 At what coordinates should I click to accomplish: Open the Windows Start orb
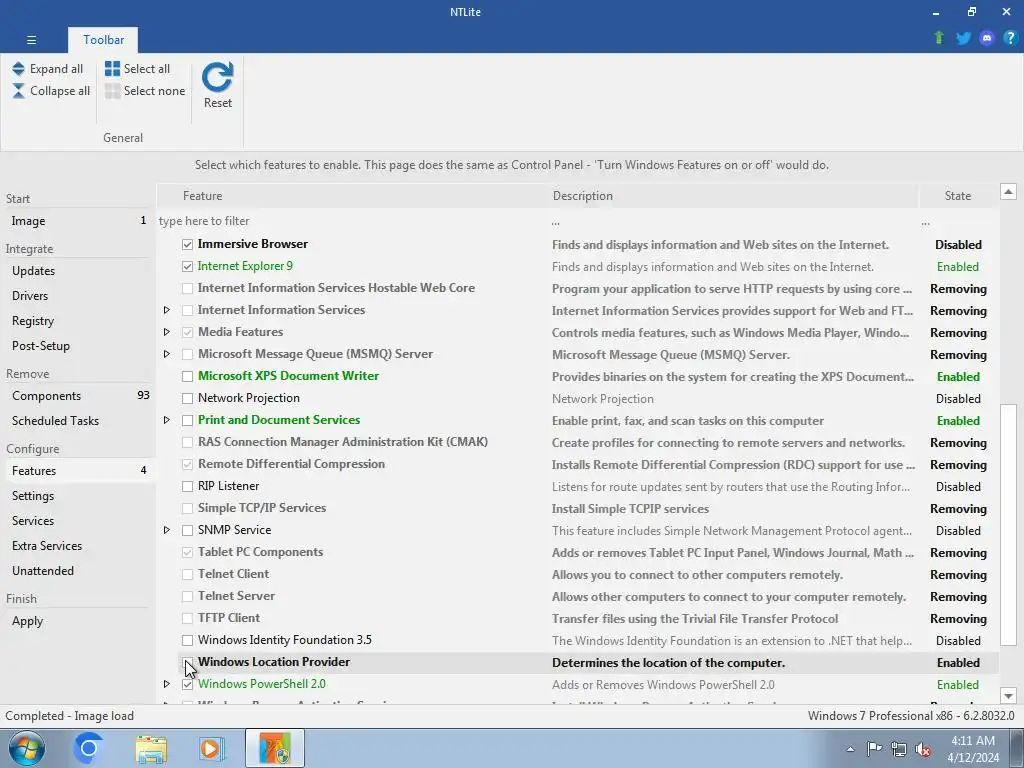pos(26,748)
